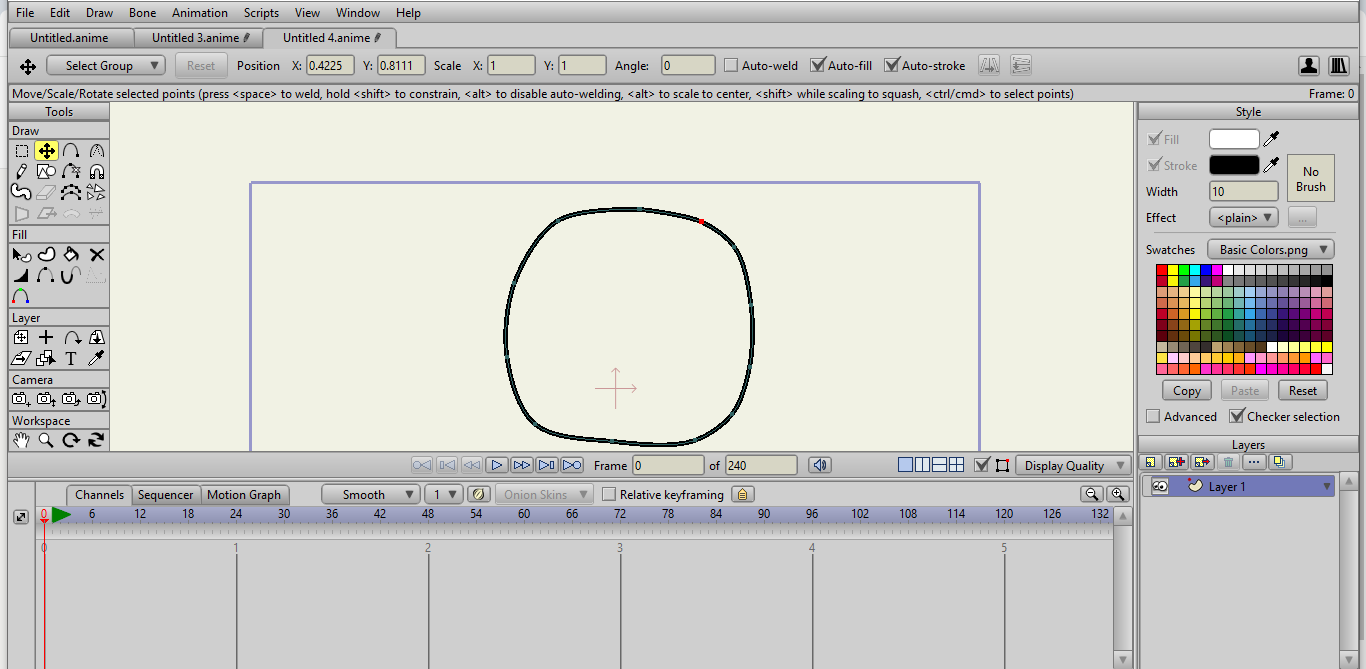This screenshot has width=1366, height=669.
Task: Click the black Stroke color swatch
Action: click(x=1234, y=165)
